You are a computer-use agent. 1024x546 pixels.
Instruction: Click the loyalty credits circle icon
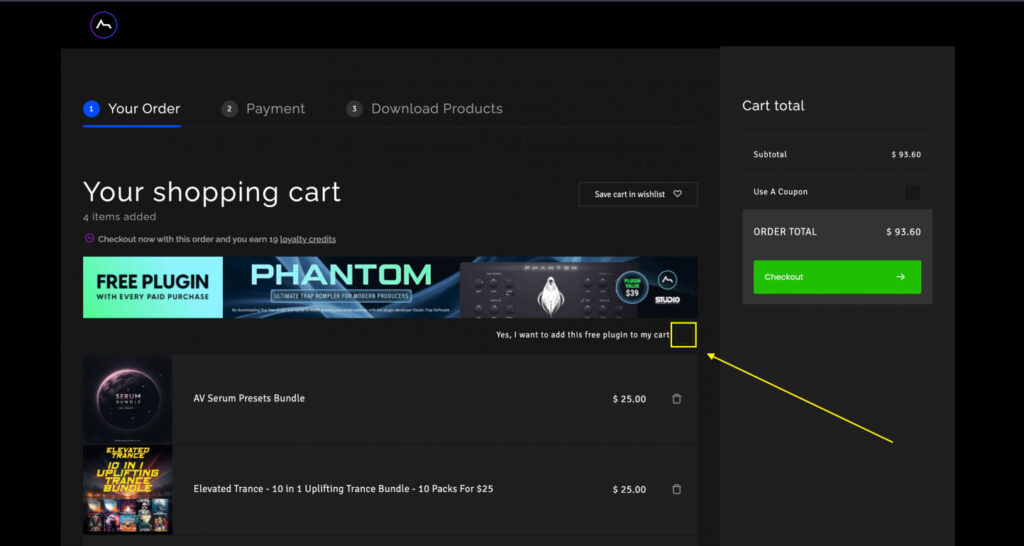90,238
